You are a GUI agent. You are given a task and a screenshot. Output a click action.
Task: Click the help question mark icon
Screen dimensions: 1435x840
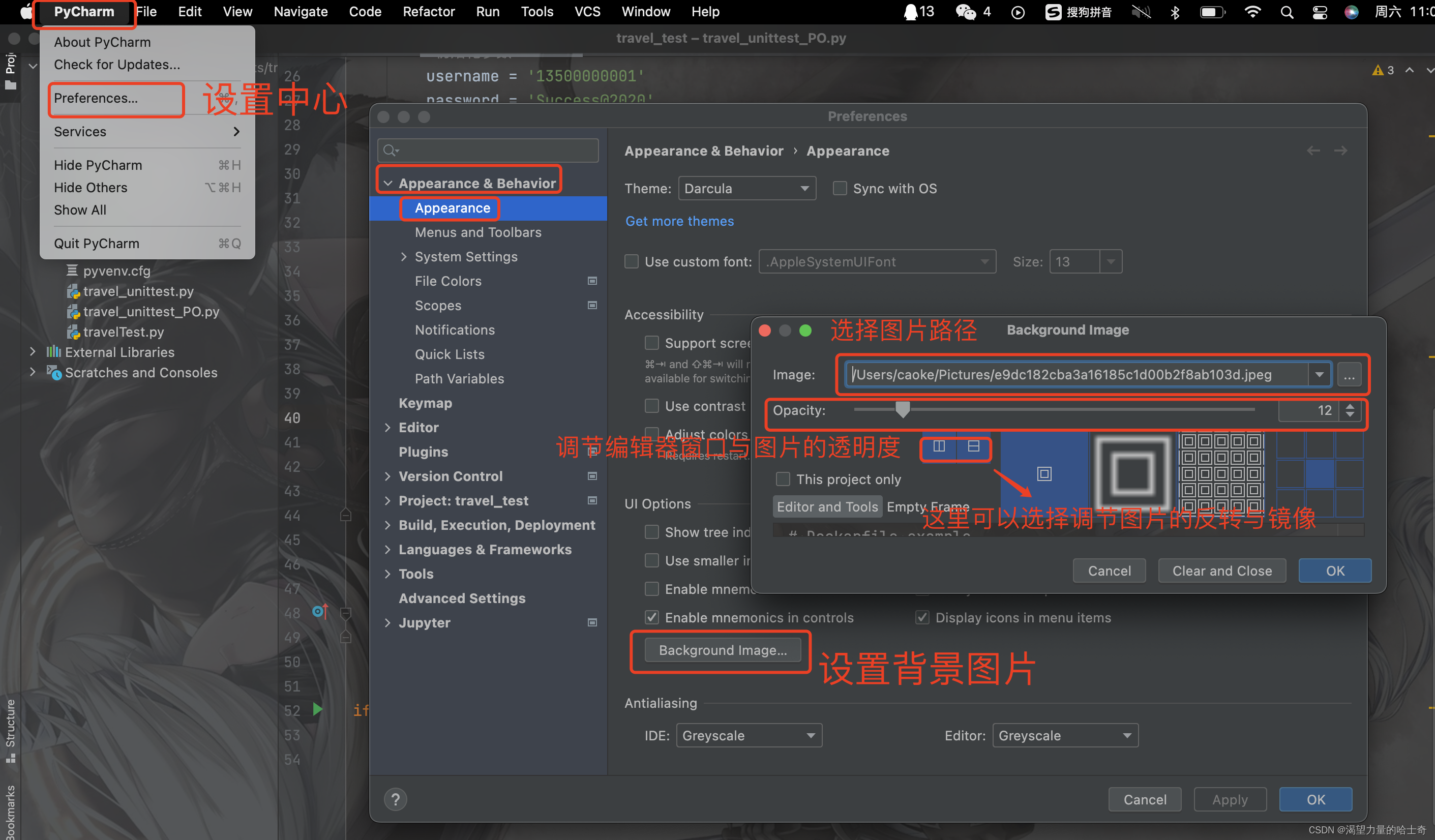pos(395,799)
